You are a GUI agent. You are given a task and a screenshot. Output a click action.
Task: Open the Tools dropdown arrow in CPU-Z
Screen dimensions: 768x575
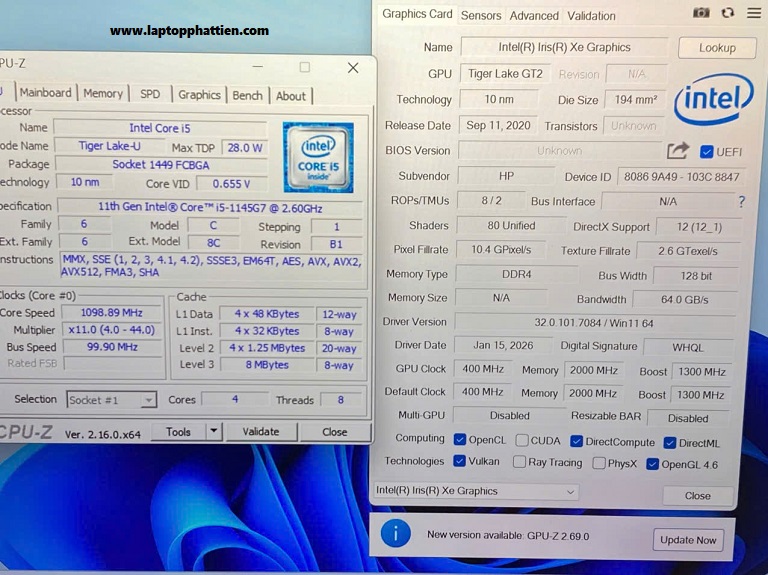214,431
